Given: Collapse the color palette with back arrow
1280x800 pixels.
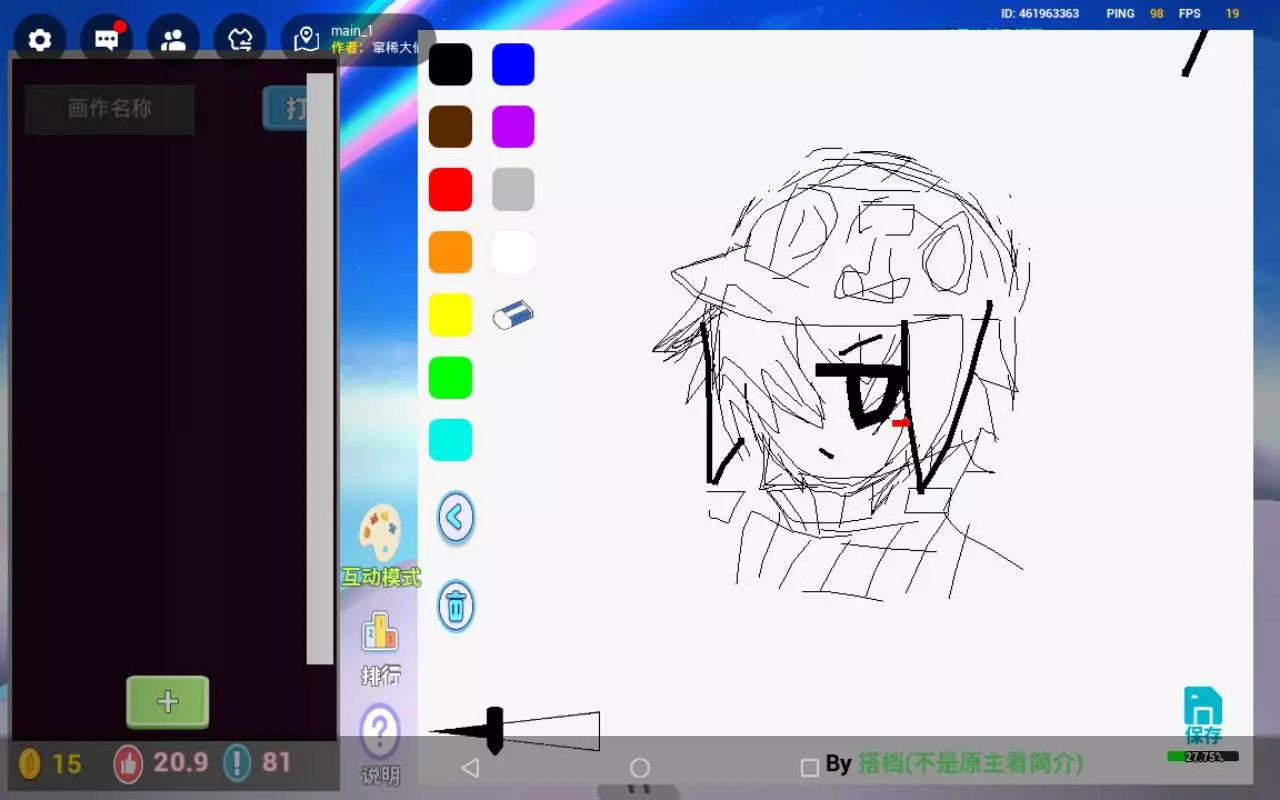Looking at the screenshot, I should click(x=456, y=518).
